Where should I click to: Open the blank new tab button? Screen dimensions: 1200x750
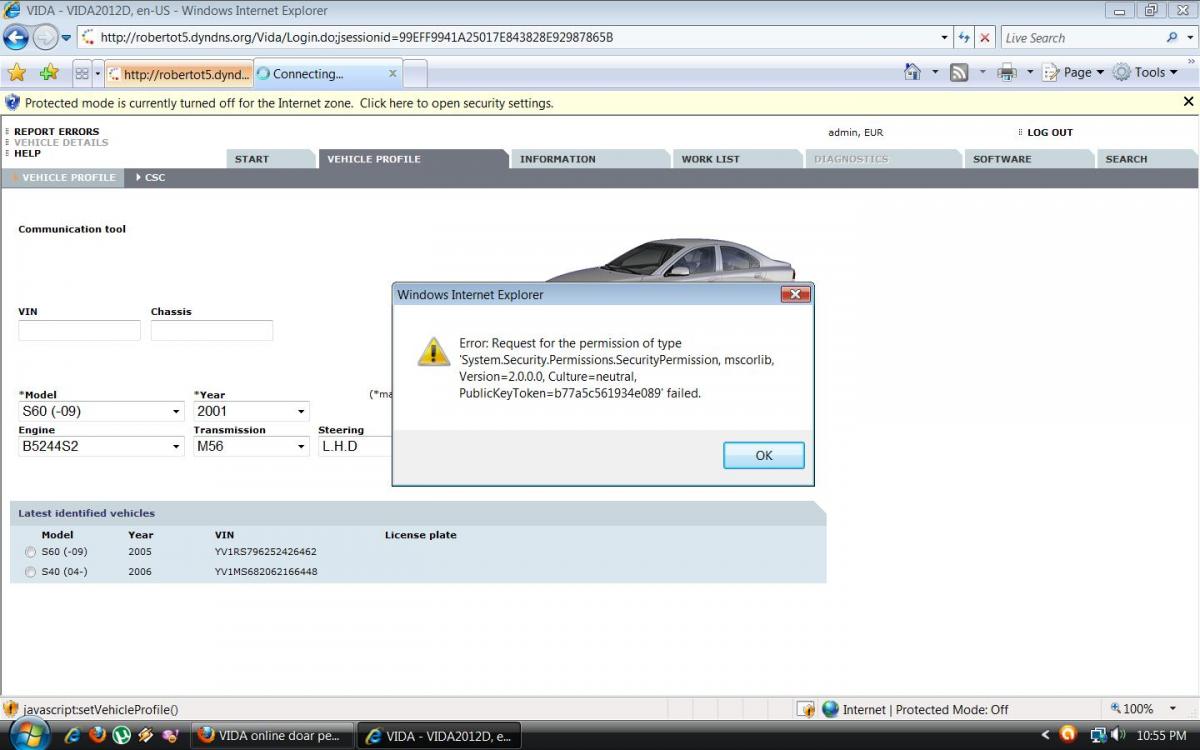point(416,74)
